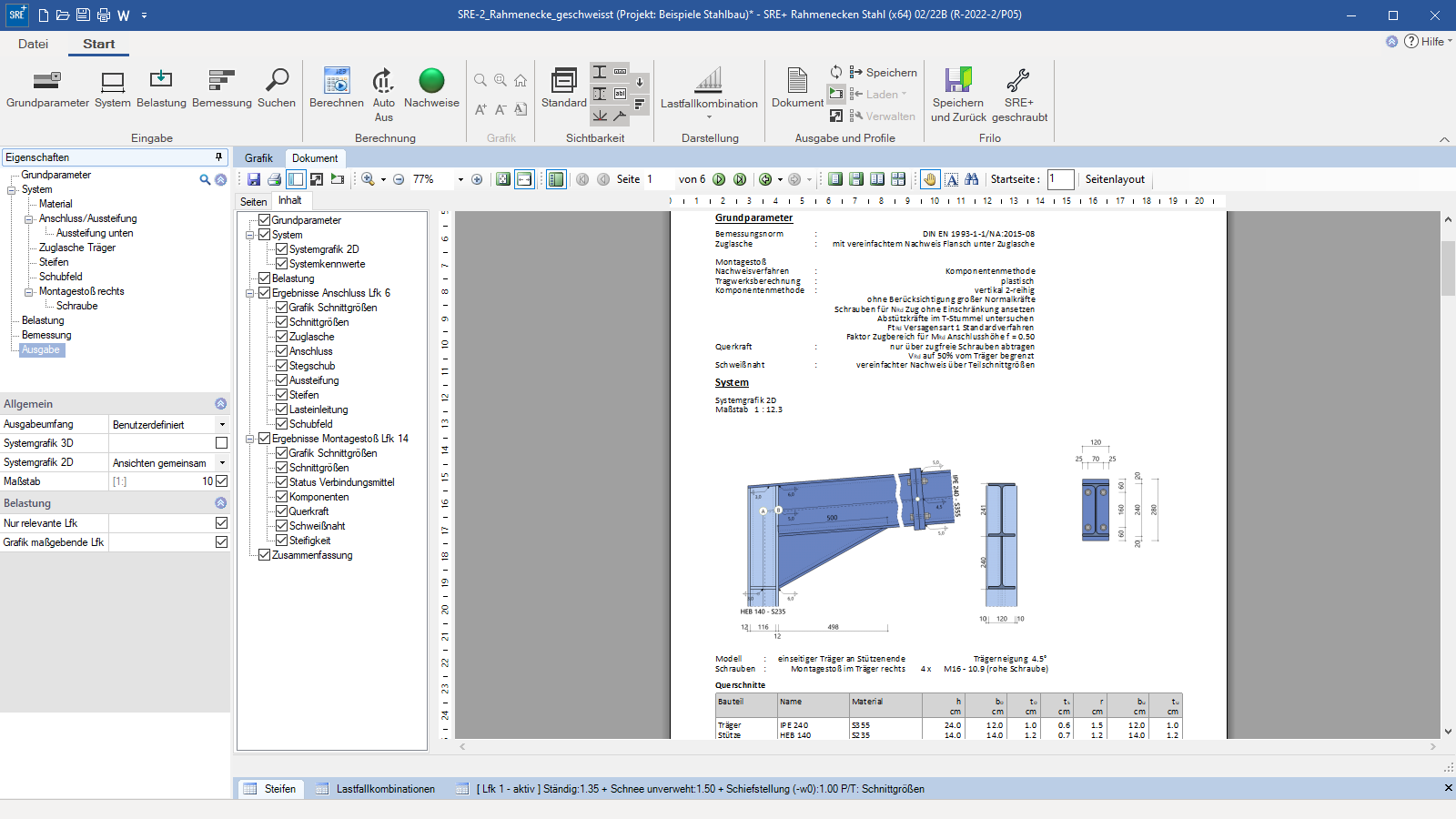Open the Belastung input in the ribbon
Viewport: 1456px width, 819px height.
point(161,88)
